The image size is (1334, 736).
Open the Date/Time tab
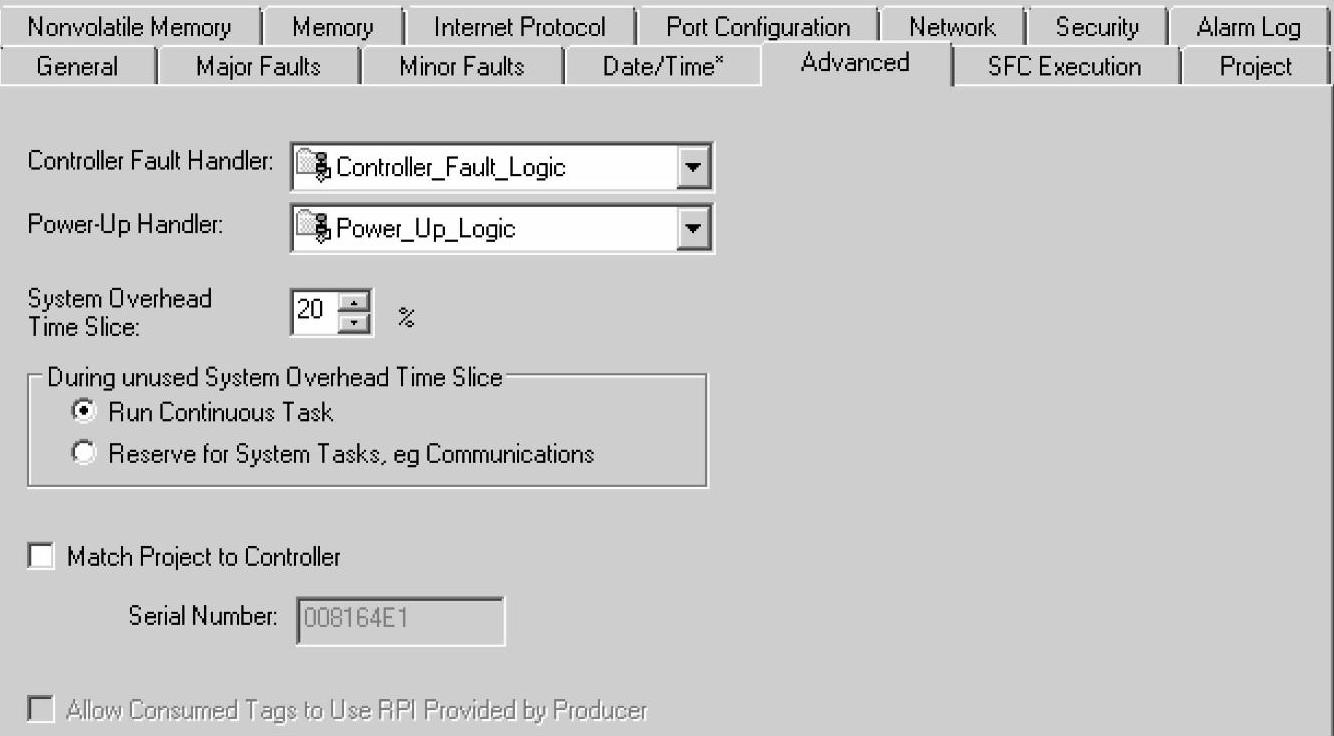pos(664,67)
